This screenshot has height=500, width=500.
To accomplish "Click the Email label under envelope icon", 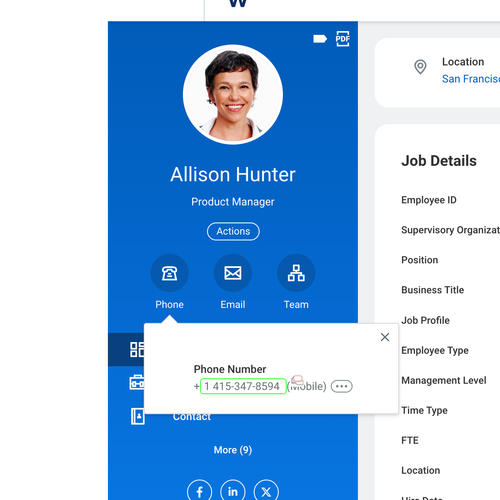I will 233,304.
